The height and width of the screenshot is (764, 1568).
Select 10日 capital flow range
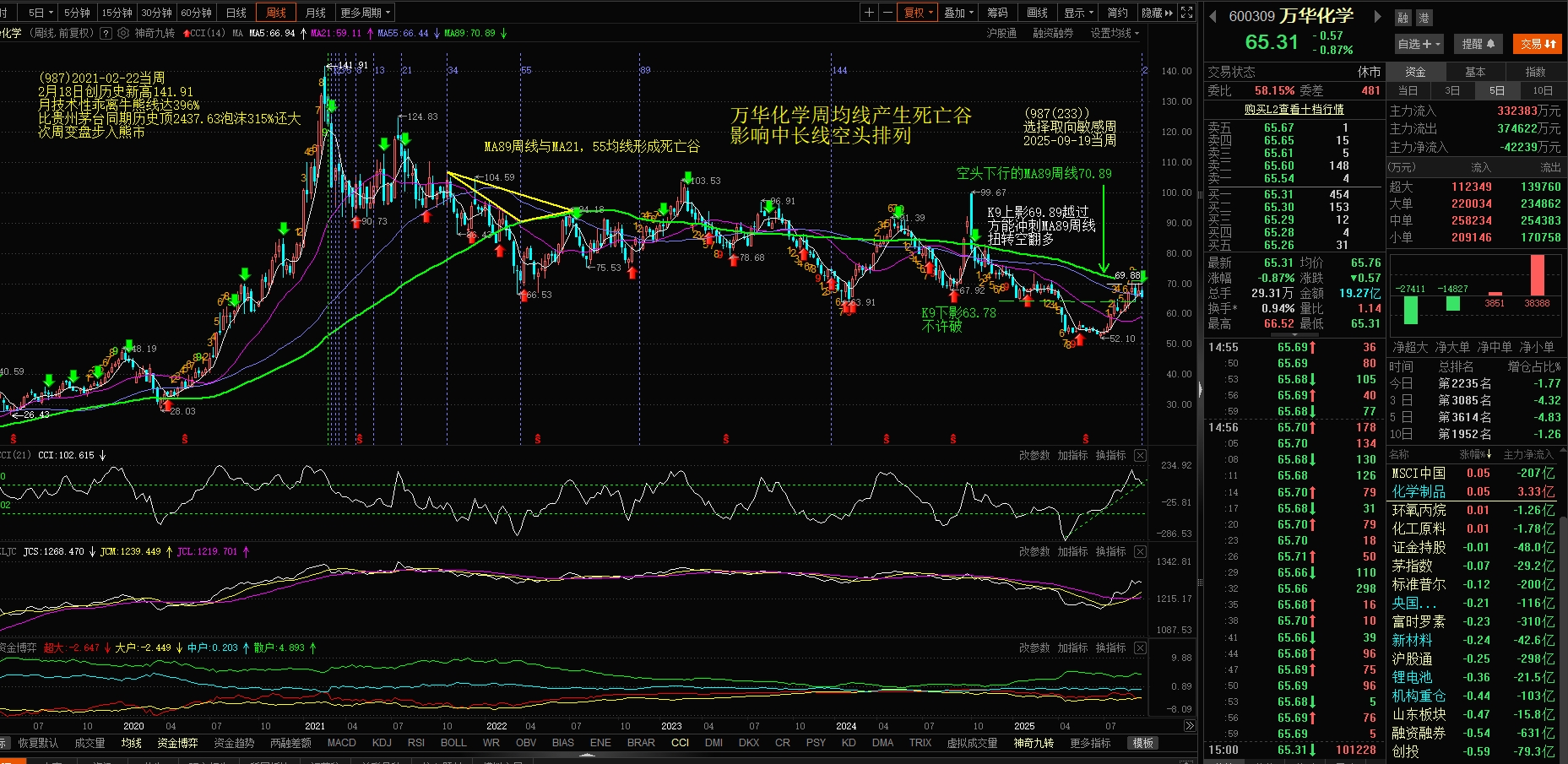(1543, 90)
